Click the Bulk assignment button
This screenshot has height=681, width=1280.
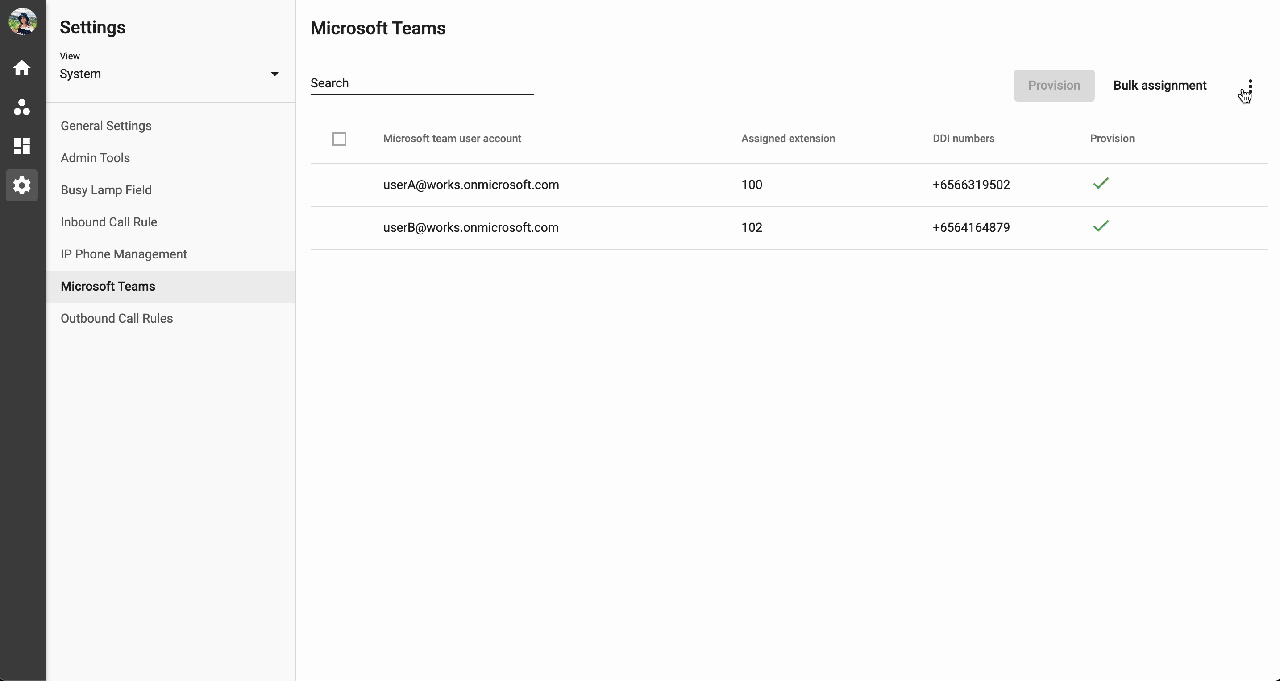(x=1160, y=86)
